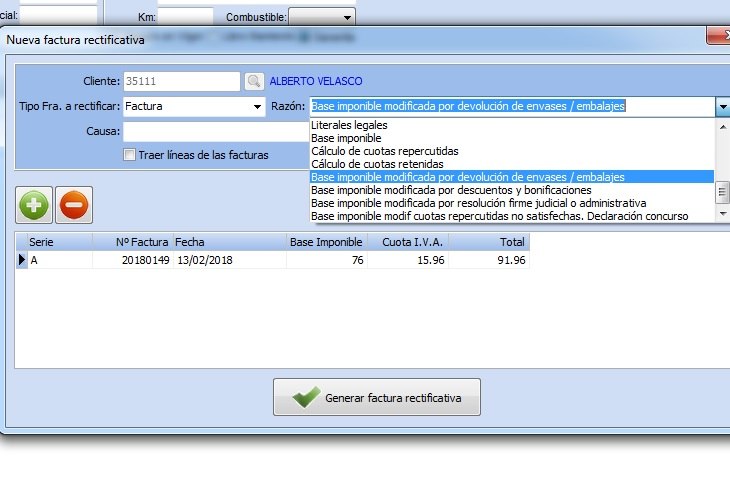Select base imponible cell 76
730x487 pixels.
point(326,260)
